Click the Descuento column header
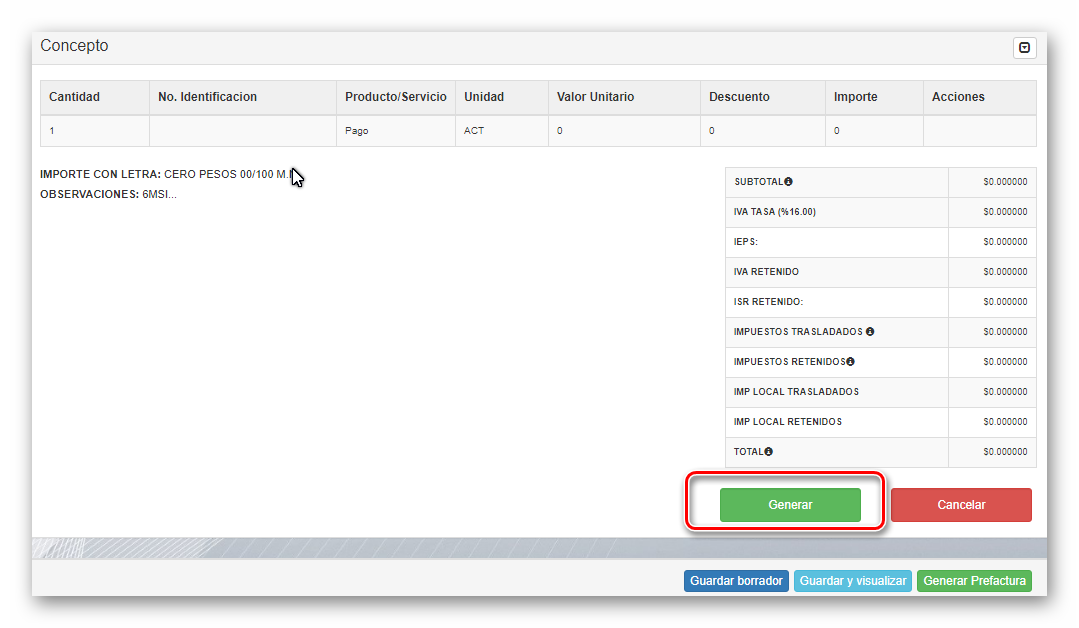Viewport: 1079px width, 628px height. [763, 97]
